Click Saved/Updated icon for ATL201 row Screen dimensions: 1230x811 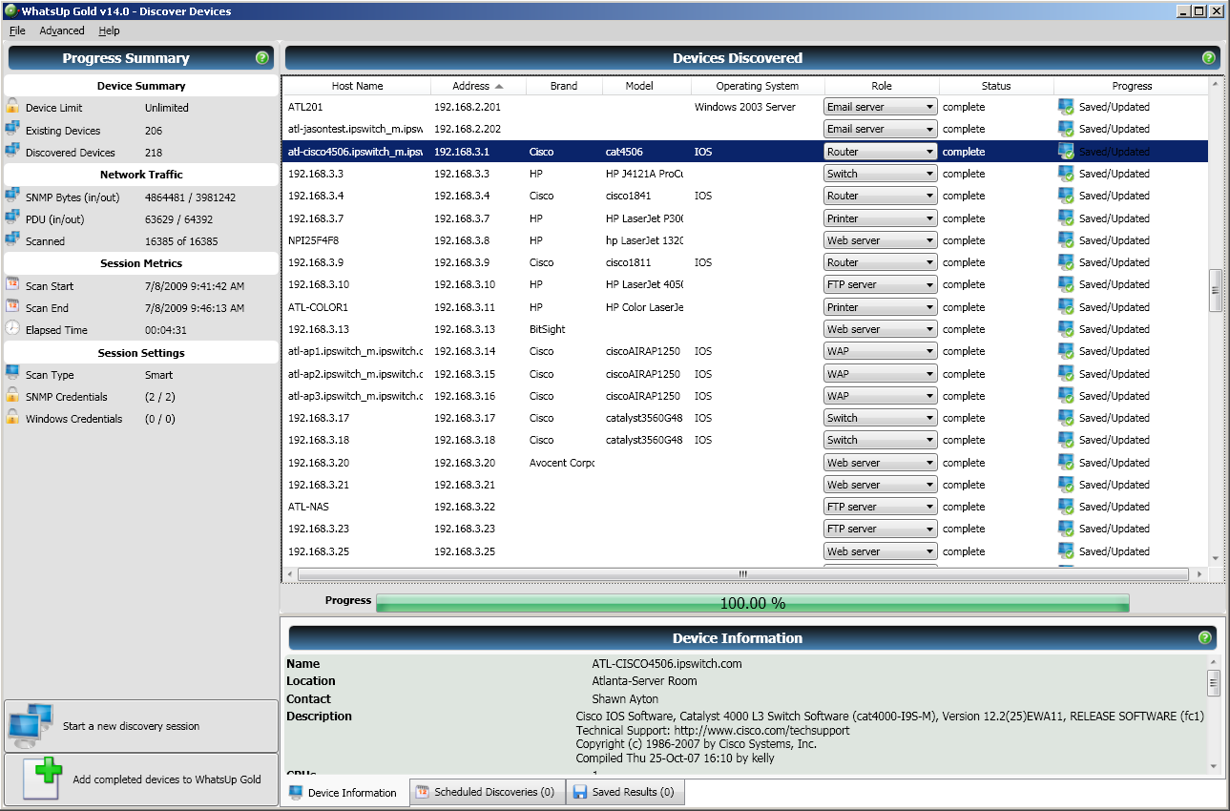1066,107
